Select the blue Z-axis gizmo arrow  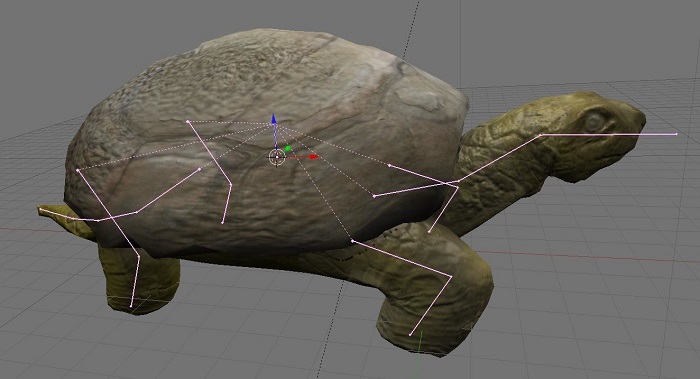(274, 119)
